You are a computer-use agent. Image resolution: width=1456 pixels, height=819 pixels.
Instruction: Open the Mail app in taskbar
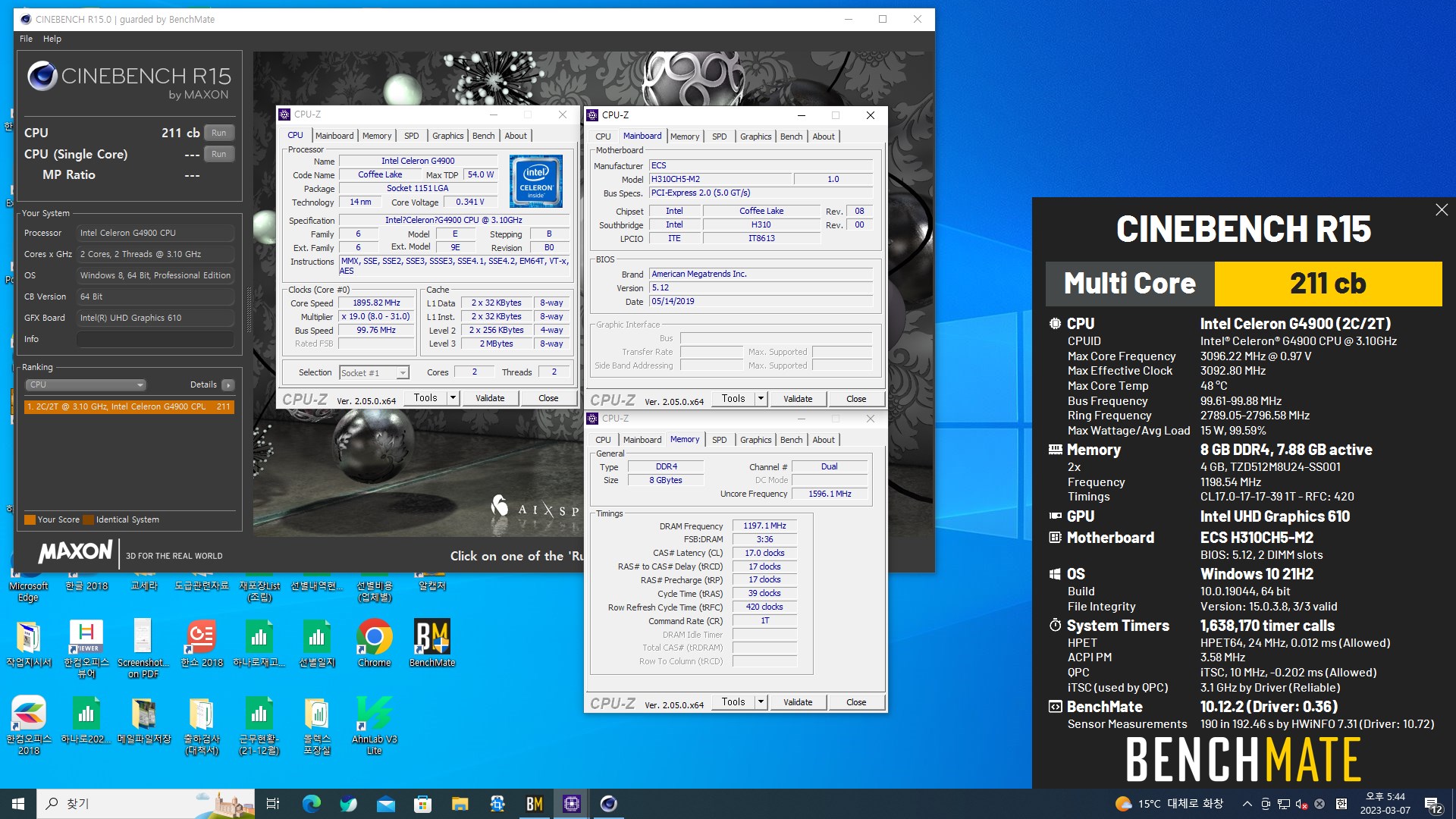click(x=385, y=804)
